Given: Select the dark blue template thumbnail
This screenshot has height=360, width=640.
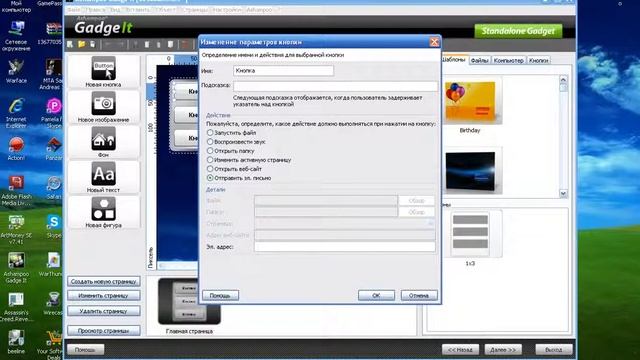Looking at the screenshot, I should [x=470, y=171].
